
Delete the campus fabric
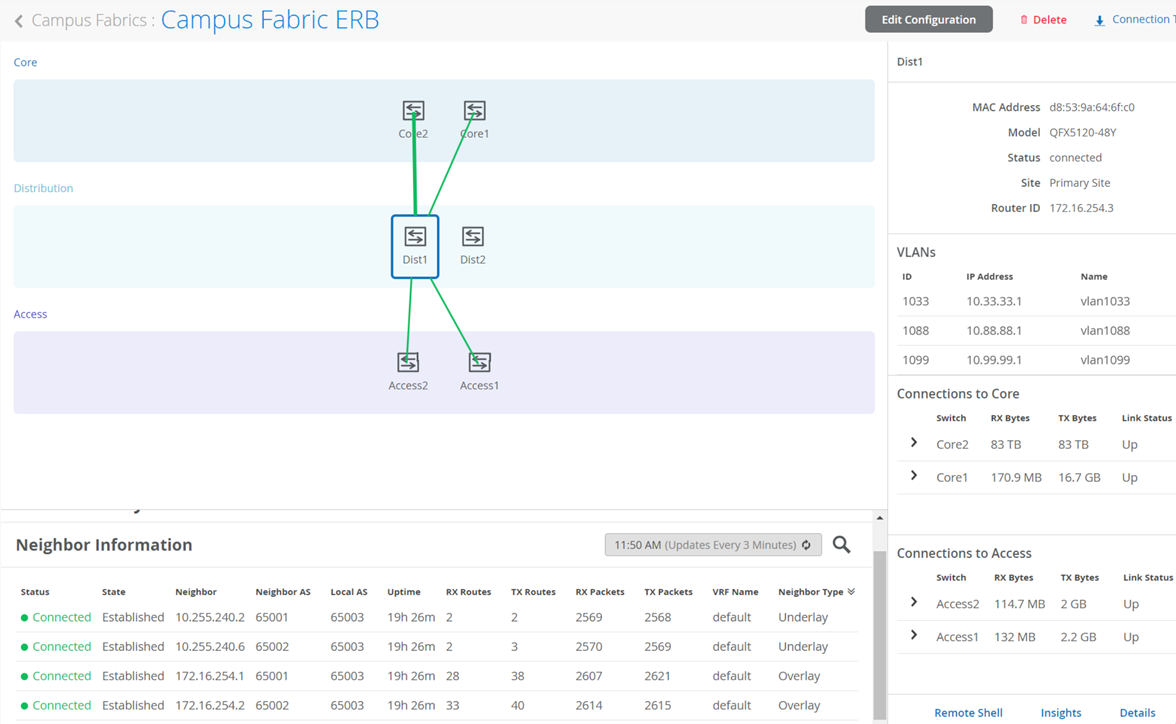pos(1043,20)
